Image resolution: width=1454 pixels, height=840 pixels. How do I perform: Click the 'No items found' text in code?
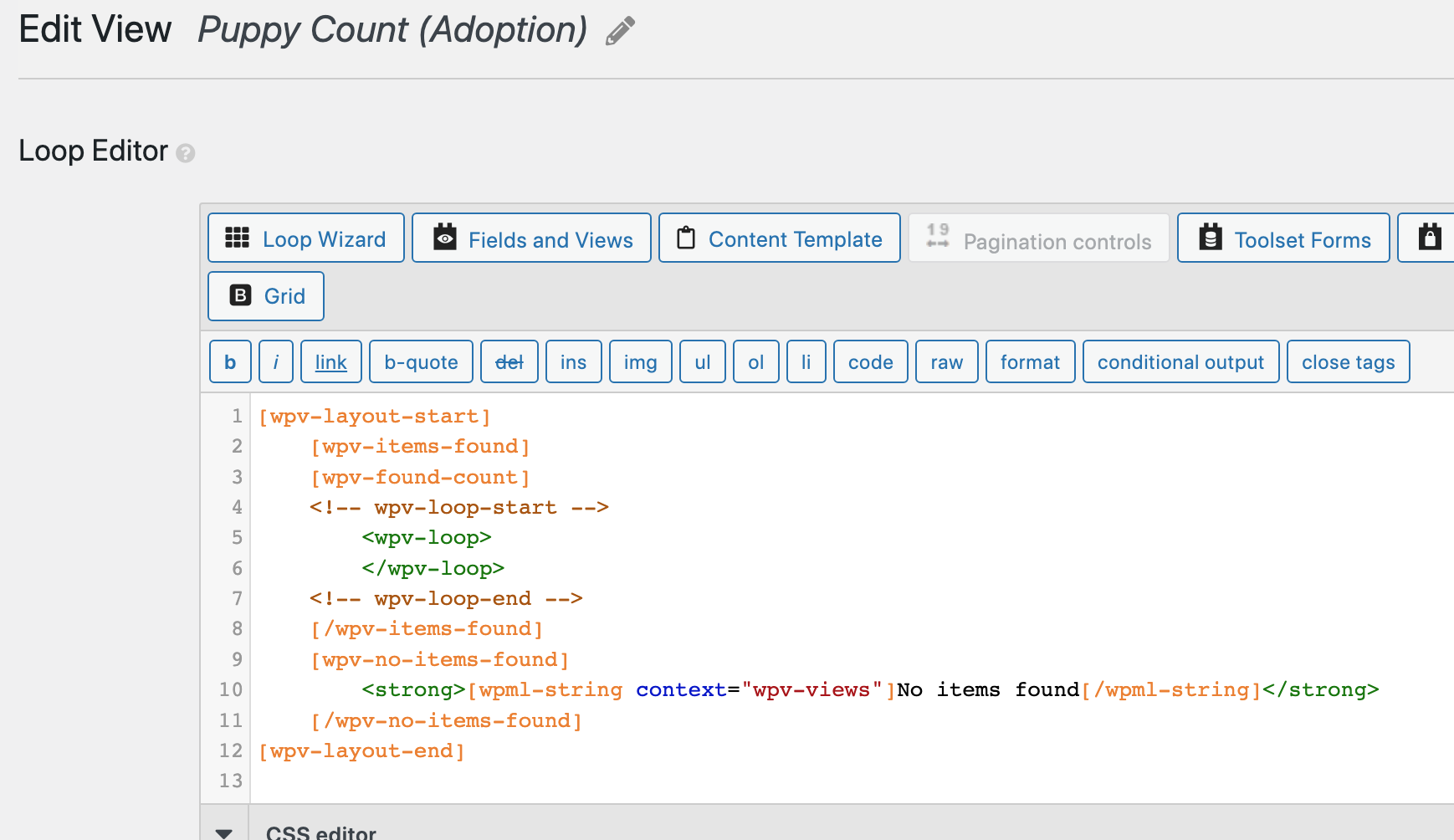(x=988, y=690)
